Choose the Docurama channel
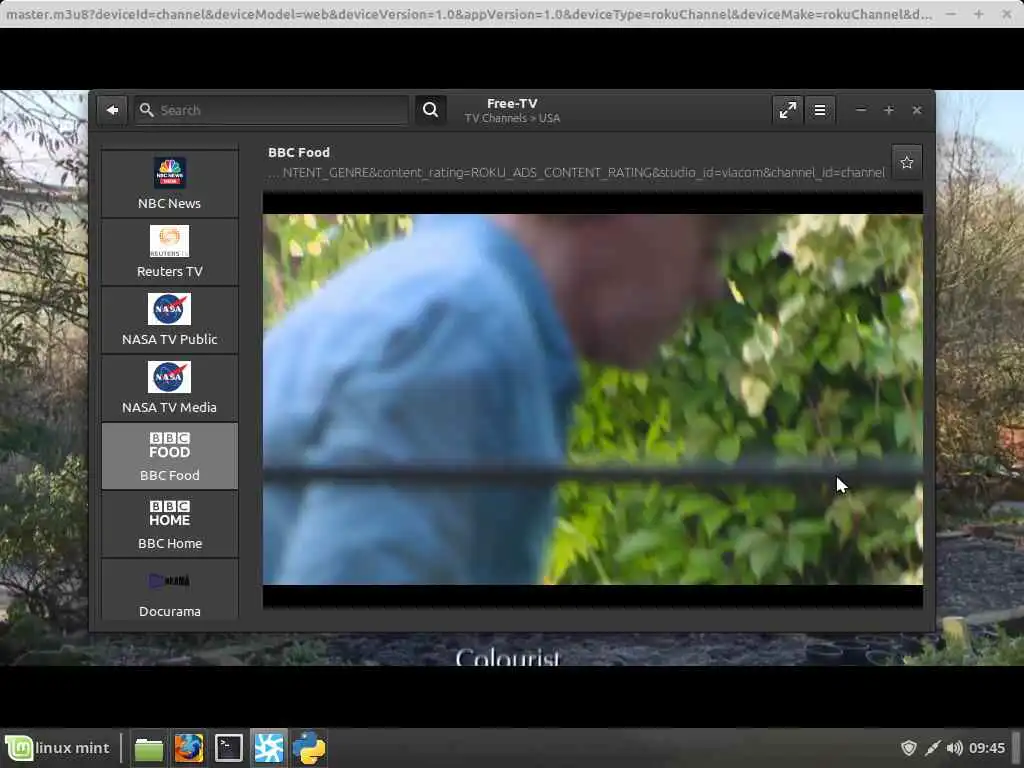 [x=170, y=589]
